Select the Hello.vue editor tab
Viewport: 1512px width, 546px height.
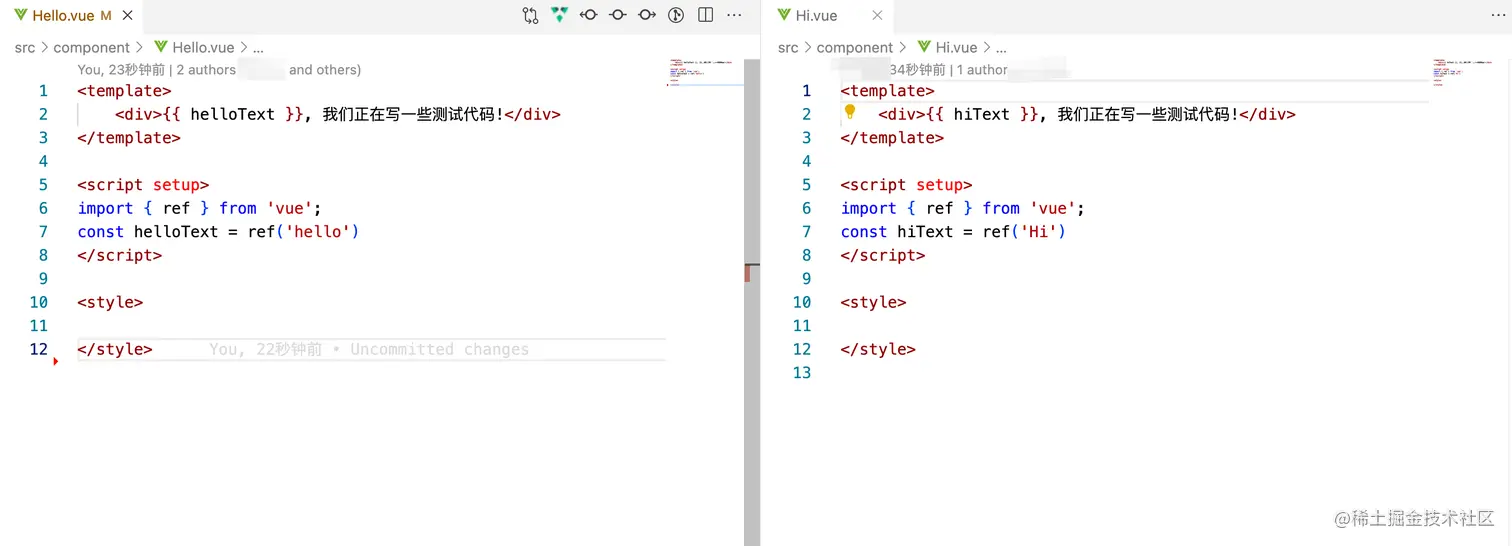71,16
